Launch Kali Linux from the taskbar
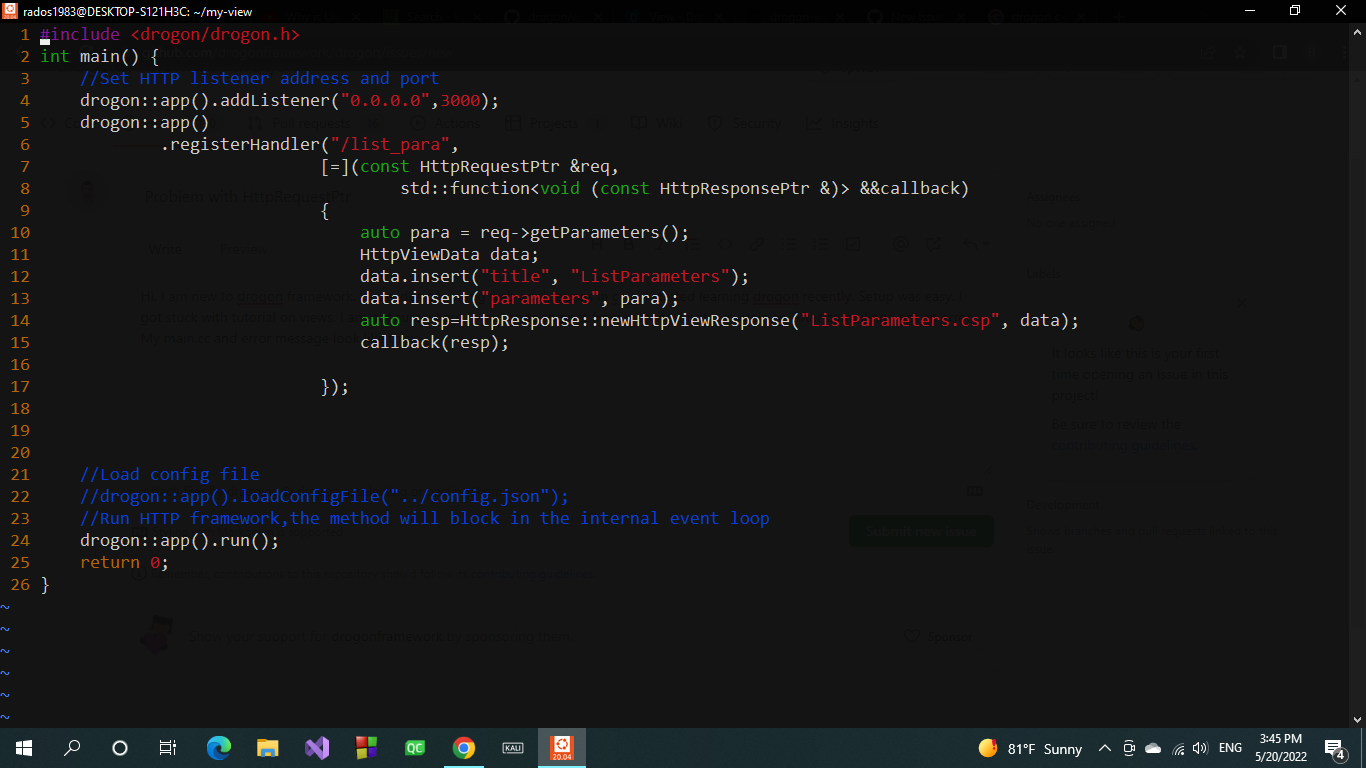1366x768 pixels. coord(513,748)
